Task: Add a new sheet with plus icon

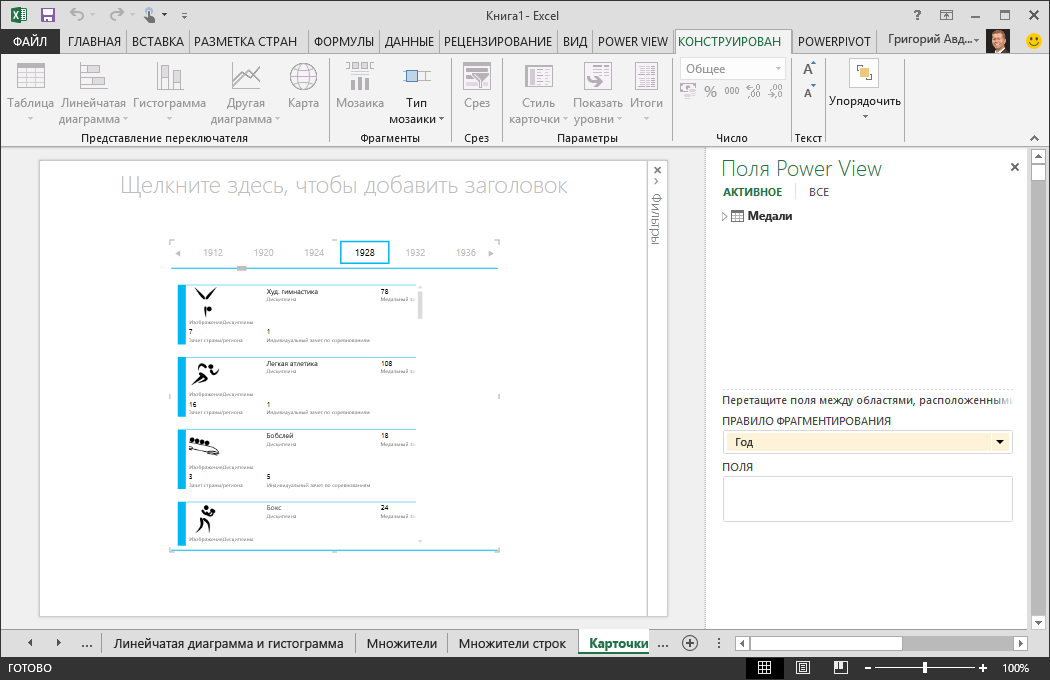Action: point(690,643)
